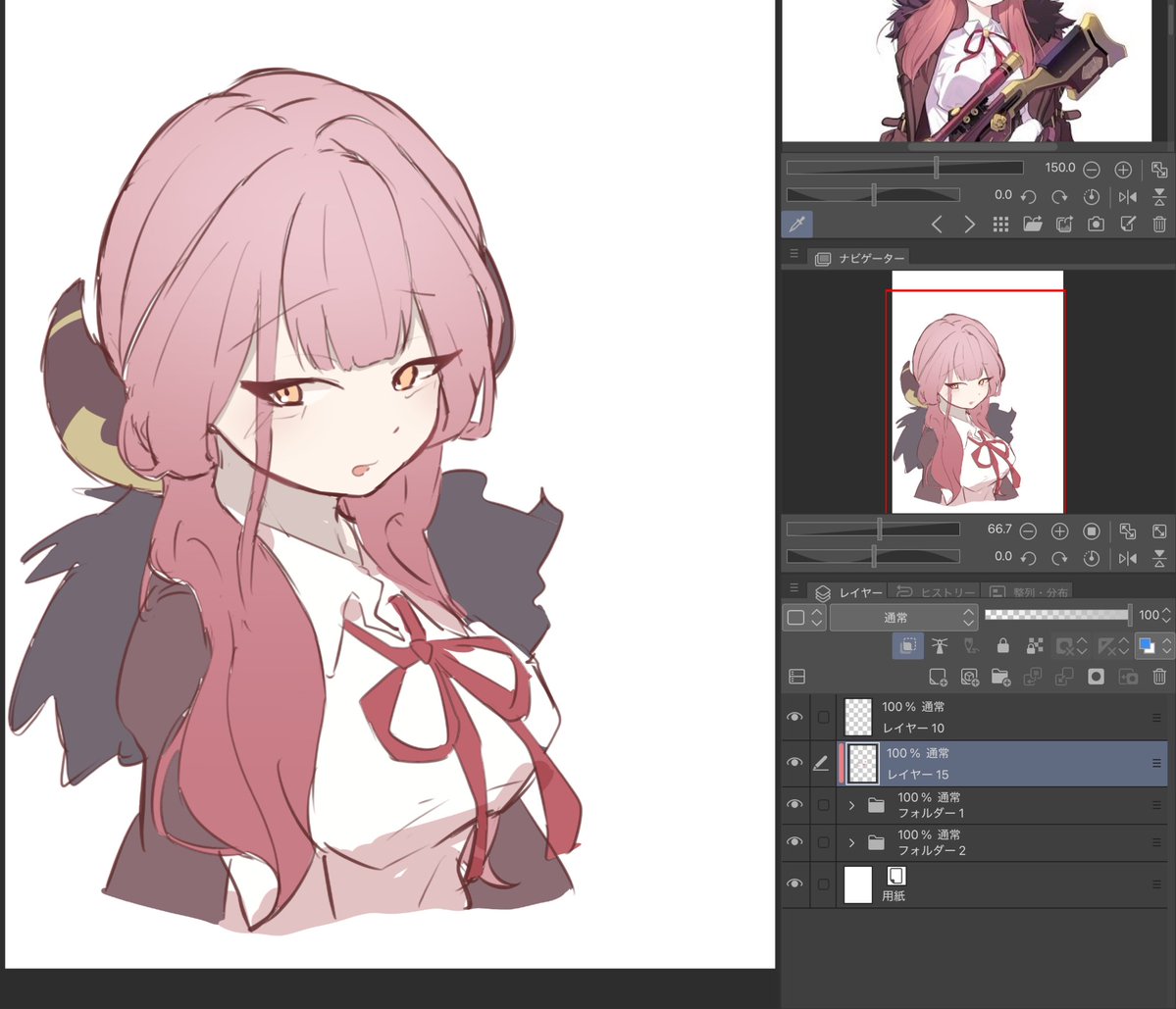
Task: Switch to the ヒストリー tab
Action: 936,592
